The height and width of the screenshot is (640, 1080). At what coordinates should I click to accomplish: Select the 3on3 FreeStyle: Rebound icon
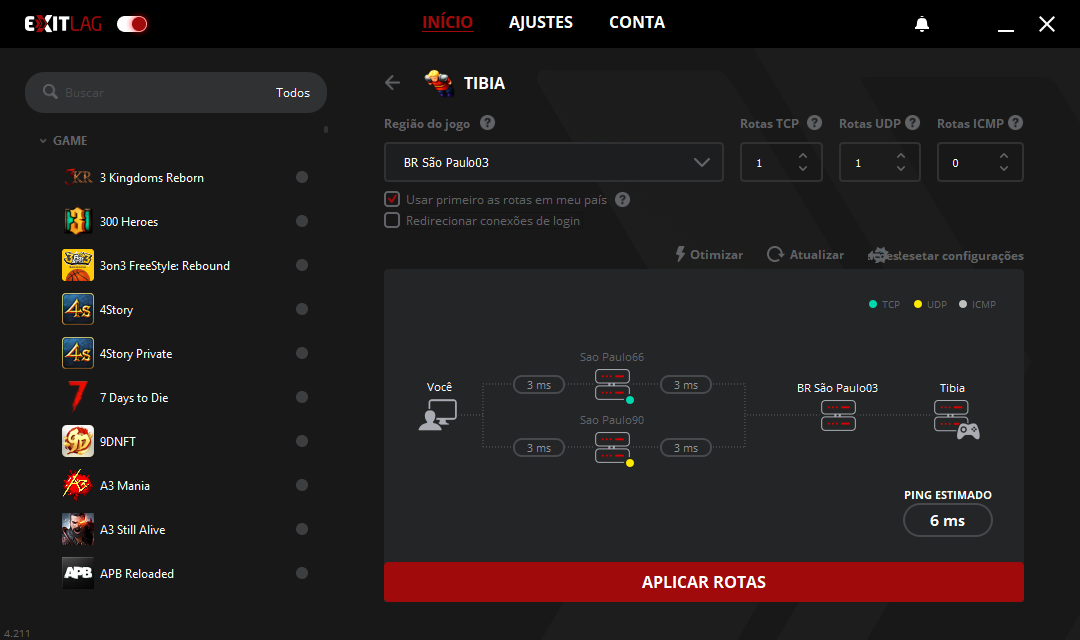[x=78, y=265]
